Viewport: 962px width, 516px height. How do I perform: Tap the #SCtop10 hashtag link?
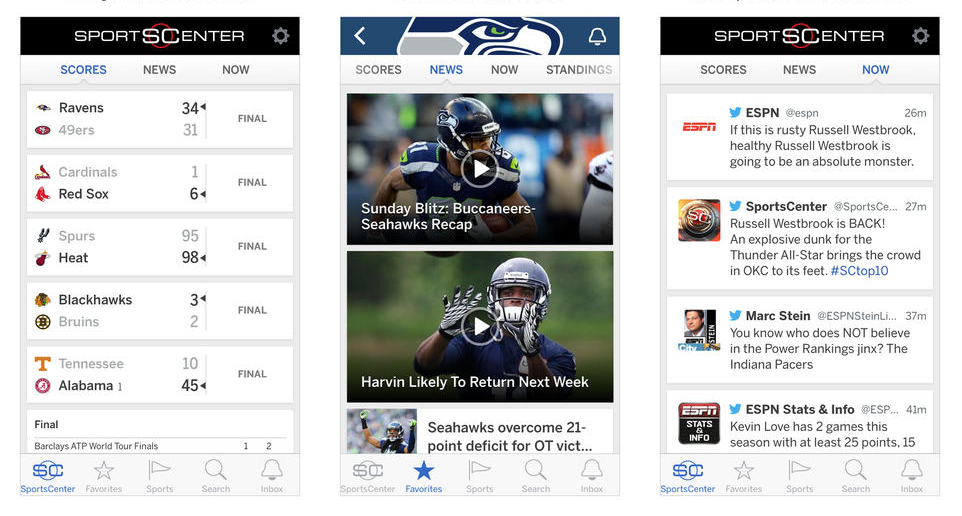click(x=859, y=271)
